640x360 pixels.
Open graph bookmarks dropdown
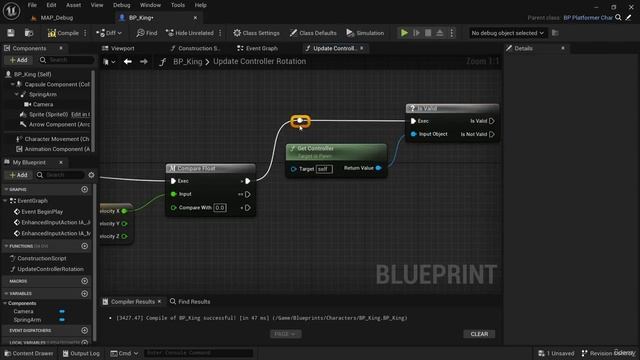pyautogui.click(x=109, y=62)
